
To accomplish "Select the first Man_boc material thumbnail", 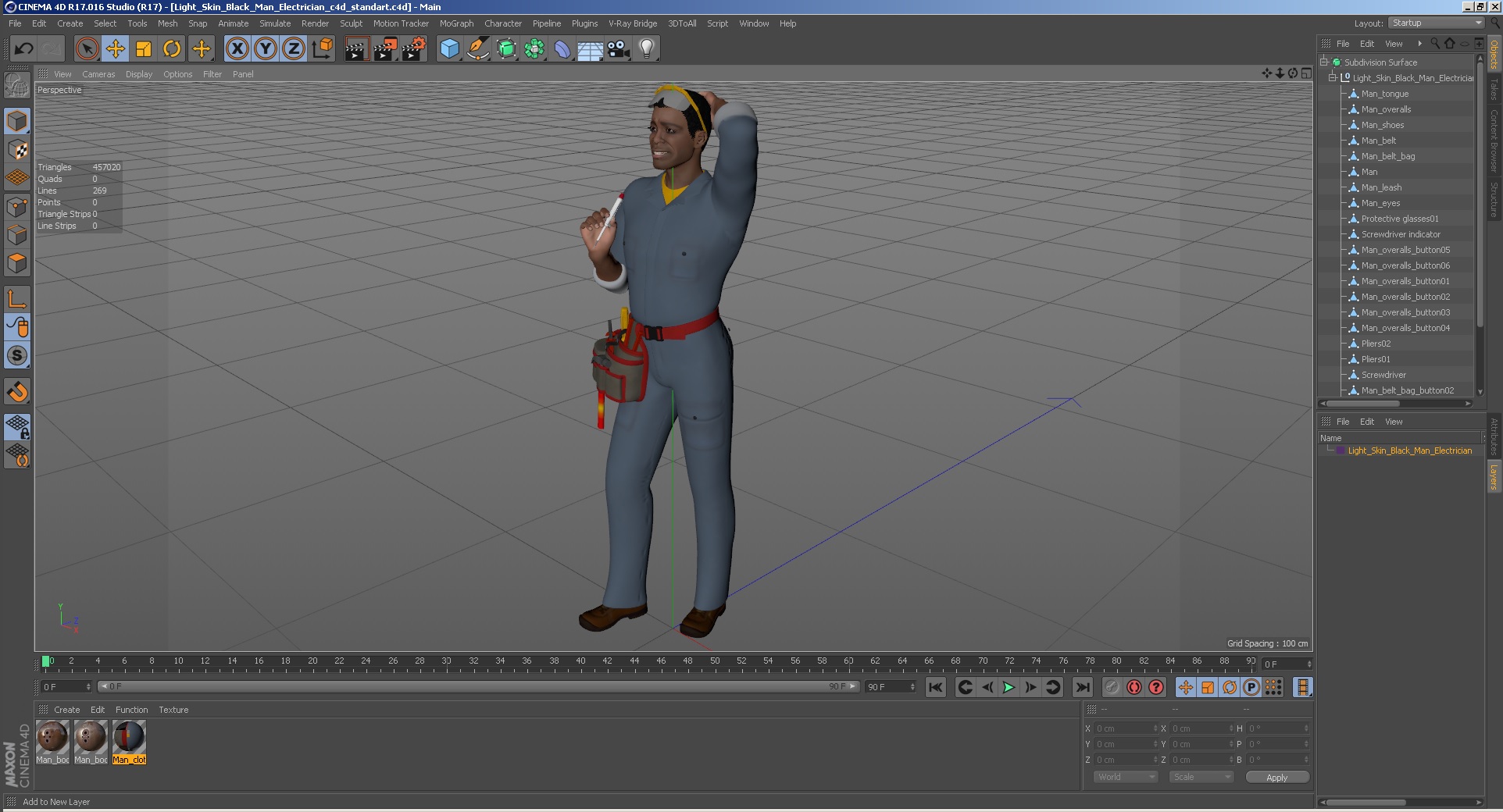I will click(x=52, y=742).
